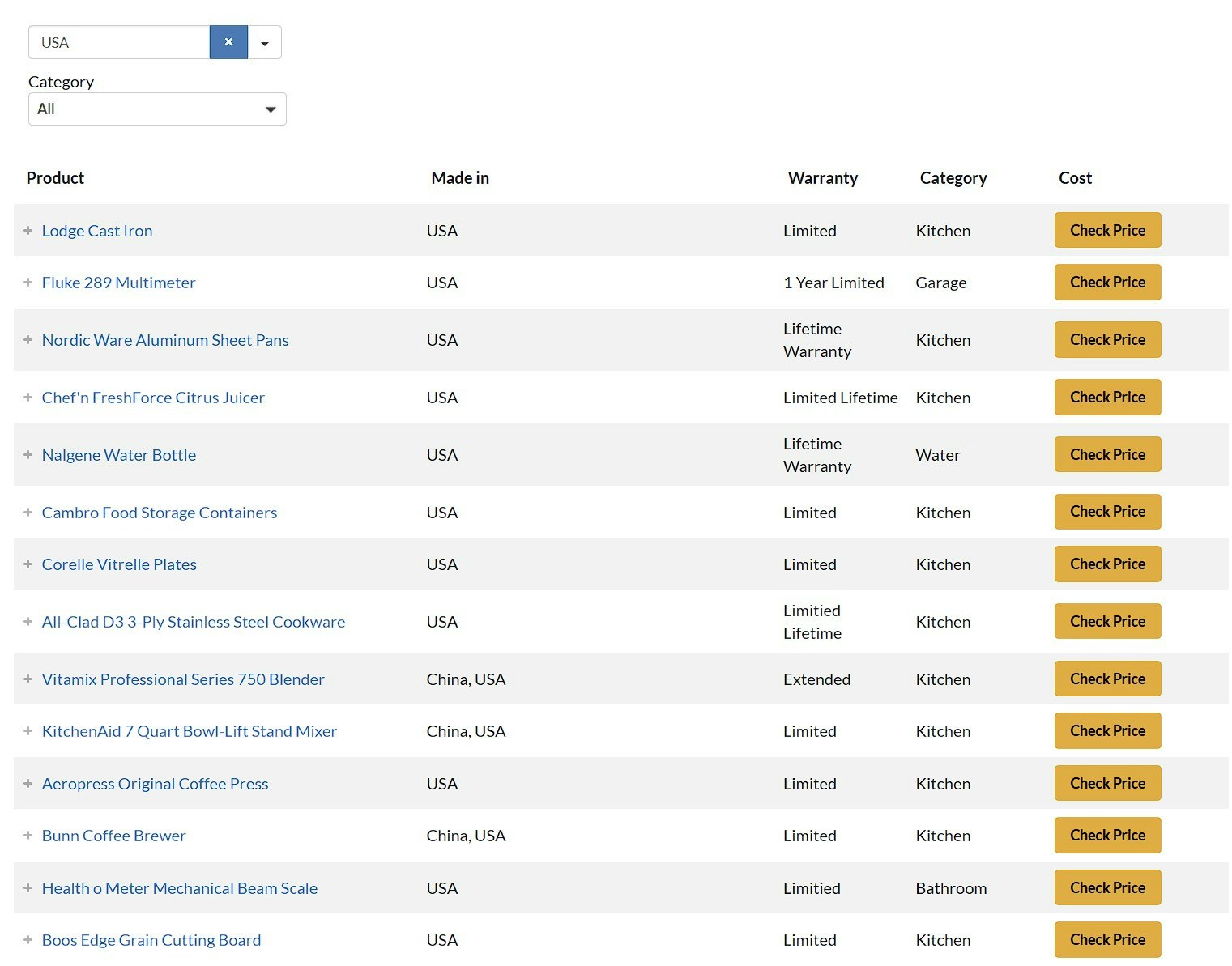Viewport: 1232px width, 966px height.
Task: Check Price for Chef'n Citrus Juicer
Action: tap(1107, 397)
